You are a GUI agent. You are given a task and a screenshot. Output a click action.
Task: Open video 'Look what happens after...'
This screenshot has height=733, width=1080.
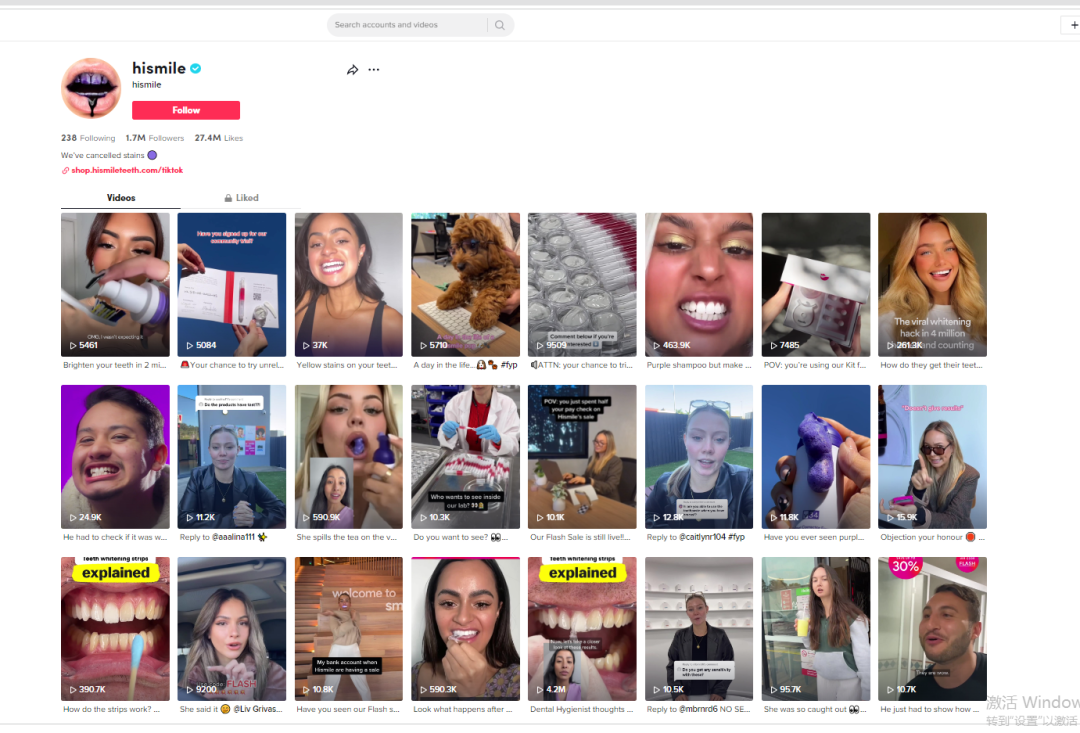point(466,629)
